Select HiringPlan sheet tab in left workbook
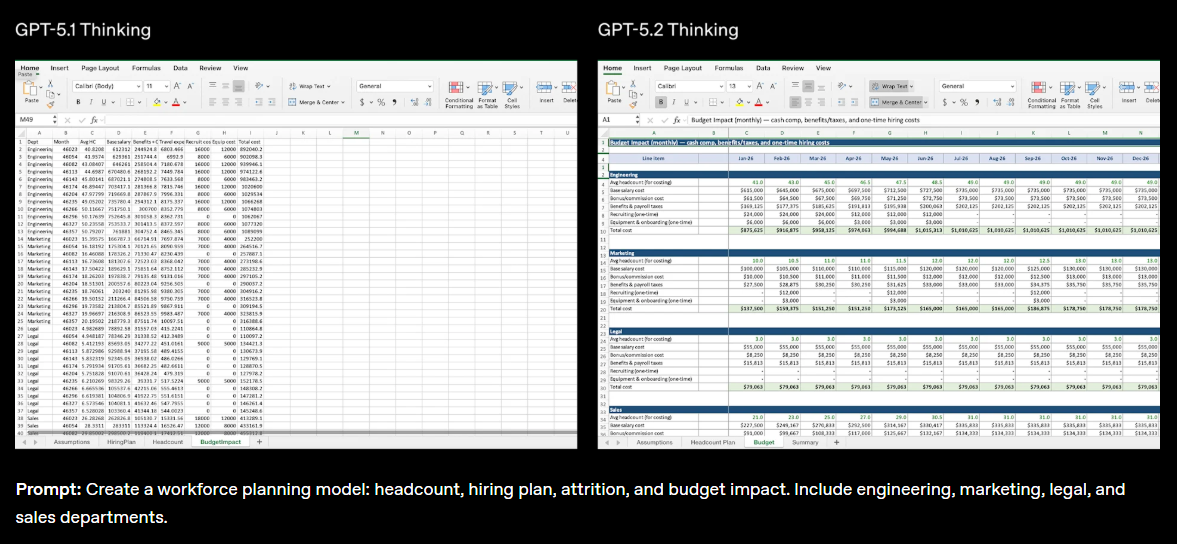This screenshot has width=1177, height=544. [121, 441]
